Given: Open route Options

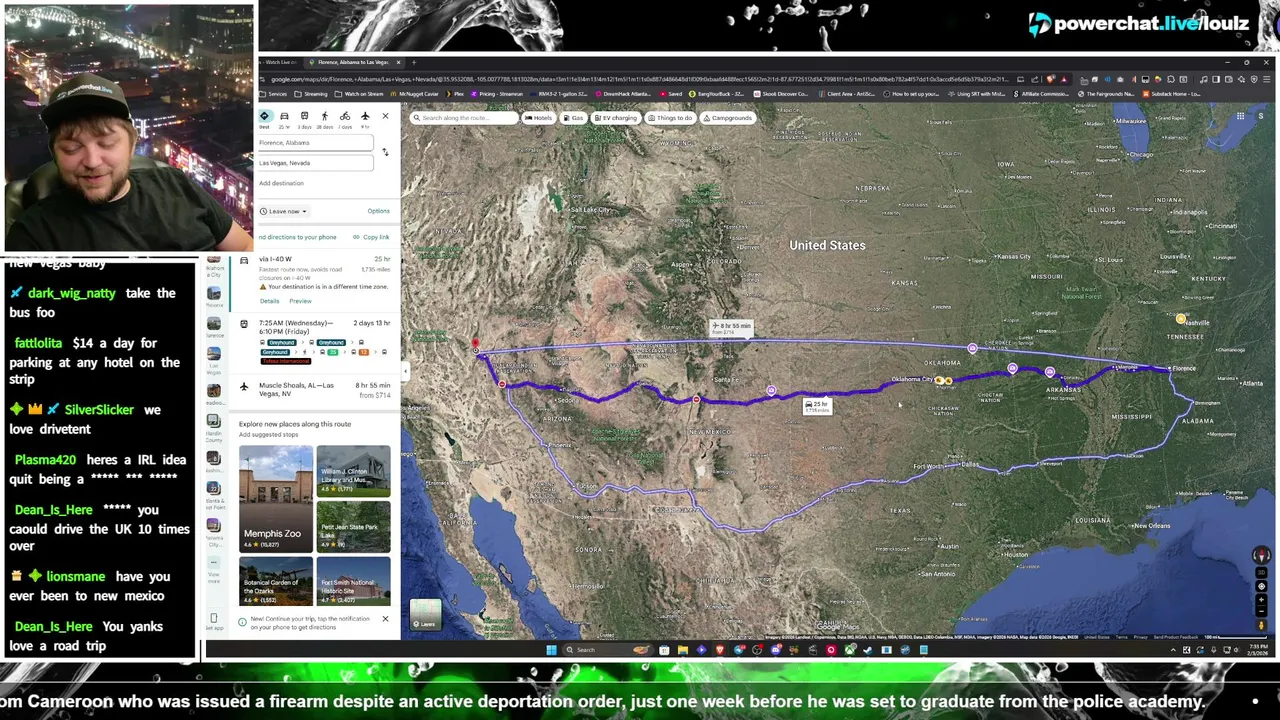Looking at the screenshot, I should (x=378, y=211).
